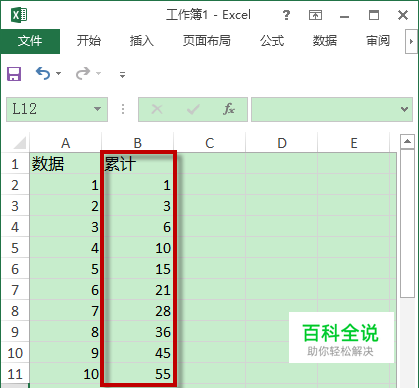This screenshot has width=419, height=388.
Task: Click the formula bar resize dots handle
Action: (123, 109)
